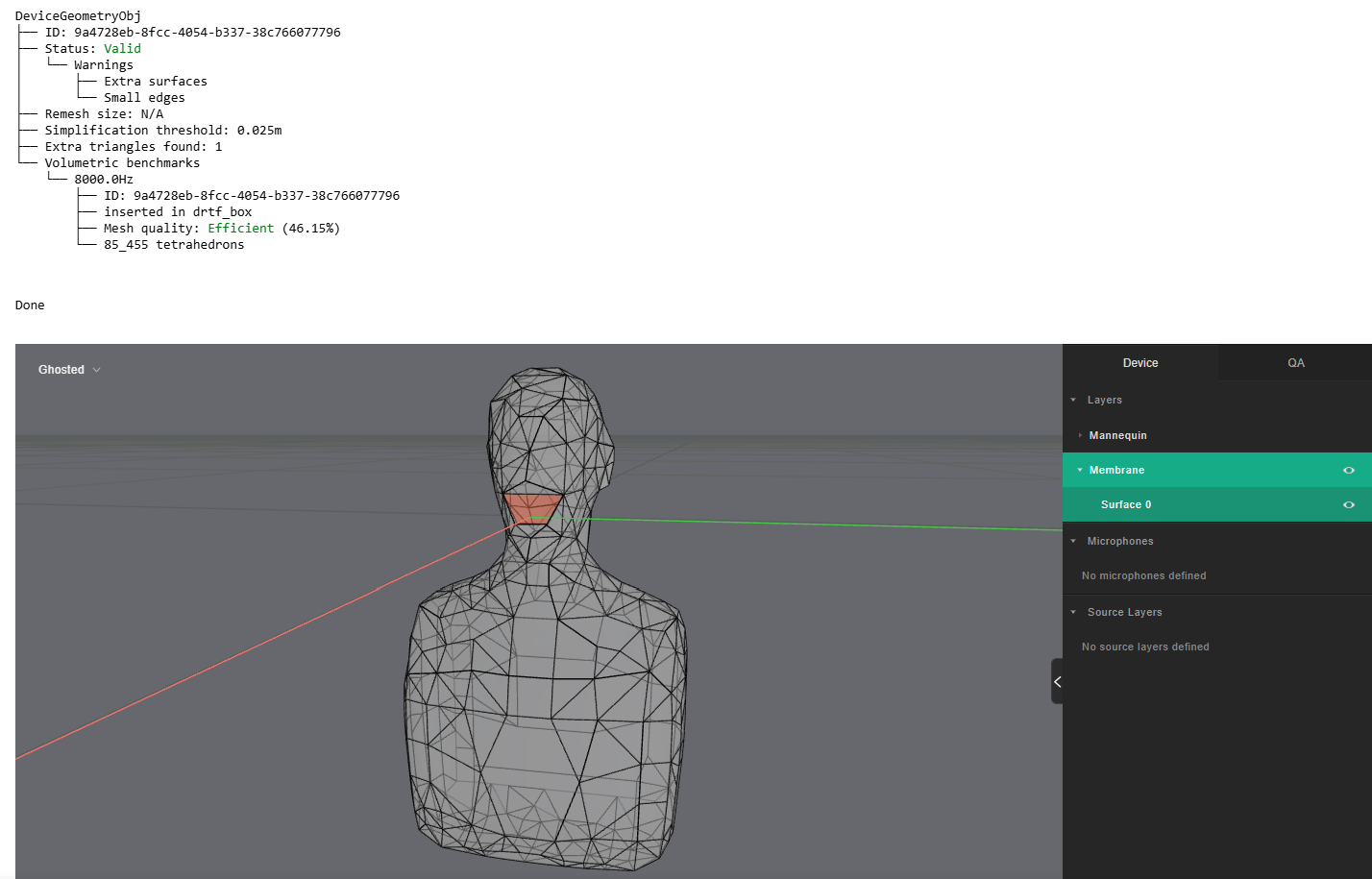This screenshot has width=1372, height=879.
Task: Open the Ghosted view mode dropdown
Action: (69, 370)
